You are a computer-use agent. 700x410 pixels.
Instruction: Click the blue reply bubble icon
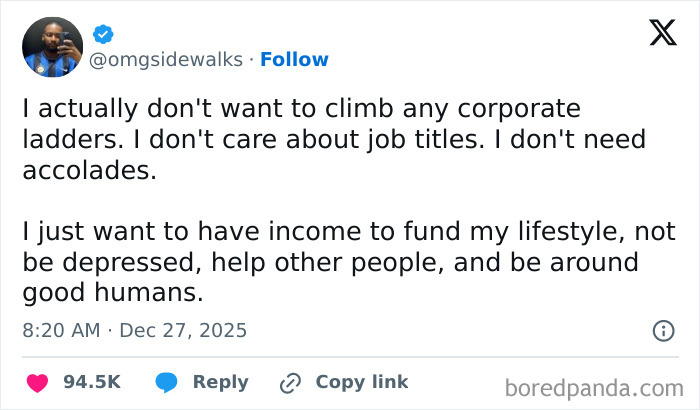(x=167, y=382)
